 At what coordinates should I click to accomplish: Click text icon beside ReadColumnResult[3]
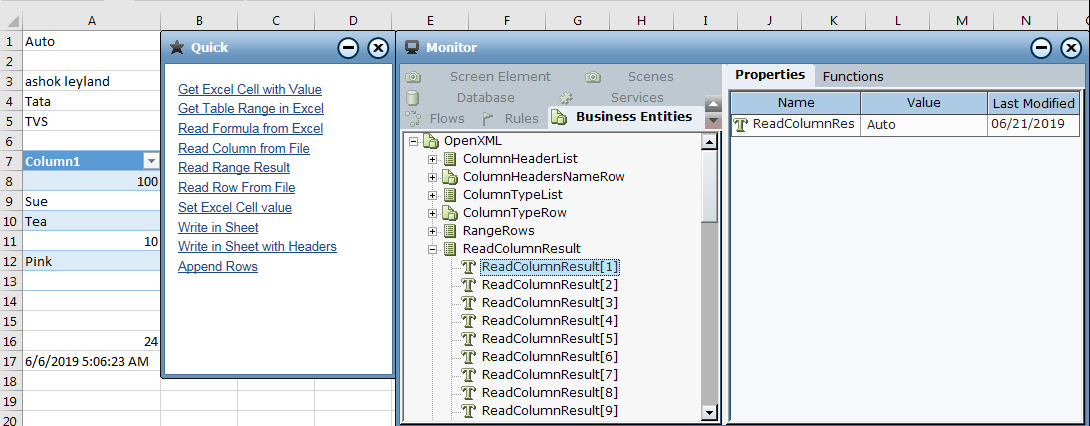[468, 303]
